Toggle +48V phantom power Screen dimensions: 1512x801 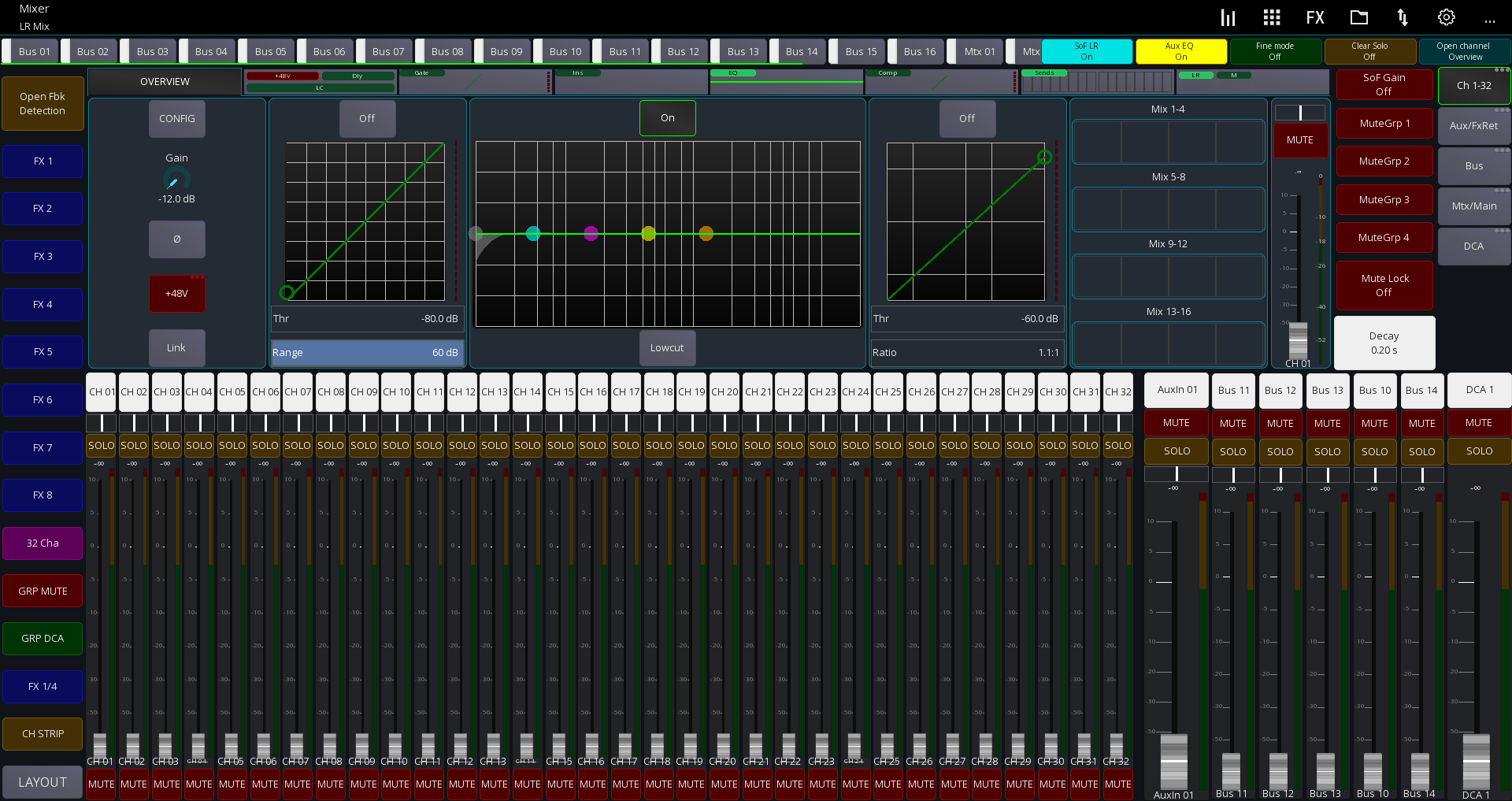pos(177,294)
